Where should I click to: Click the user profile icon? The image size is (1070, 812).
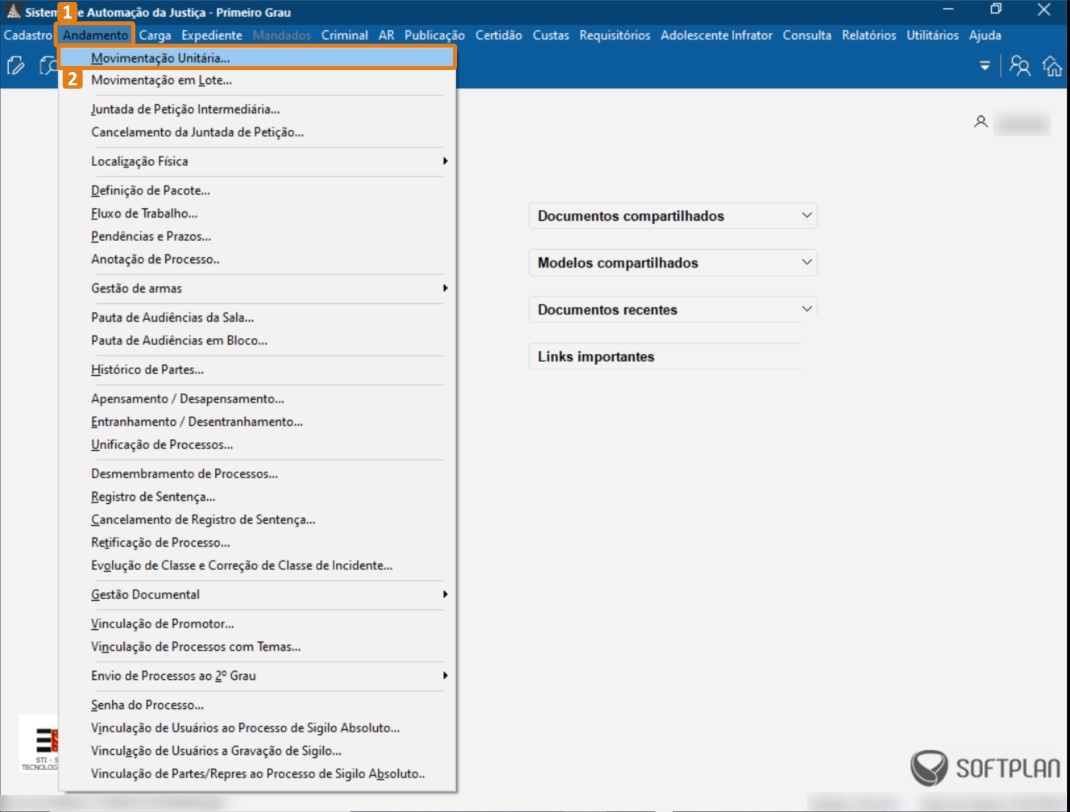pyautogui.click(x=981, y=122)
